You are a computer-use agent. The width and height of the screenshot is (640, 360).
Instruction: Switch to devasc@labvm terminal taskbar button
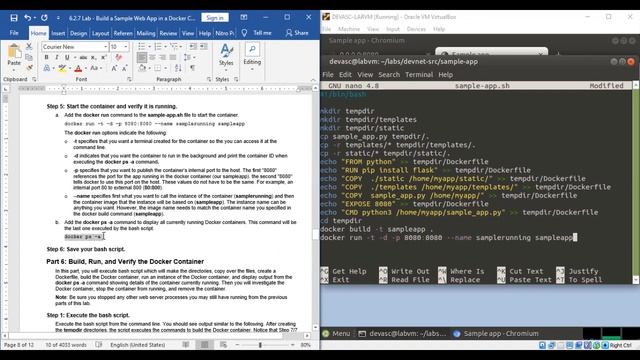tap(402, 333)
